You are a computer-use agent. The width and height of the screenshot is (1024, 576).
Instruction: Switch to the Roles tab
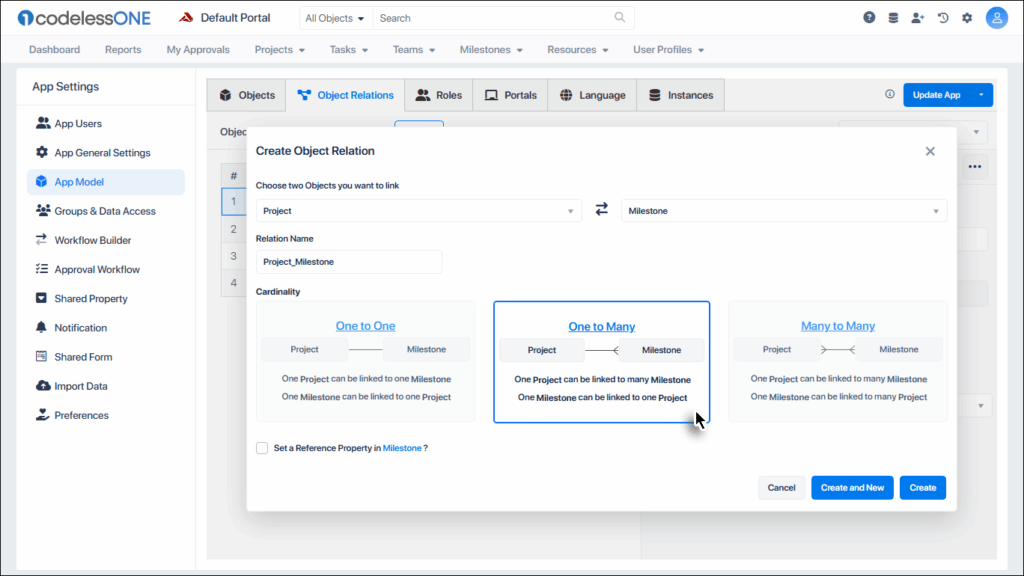coord(438,95)
